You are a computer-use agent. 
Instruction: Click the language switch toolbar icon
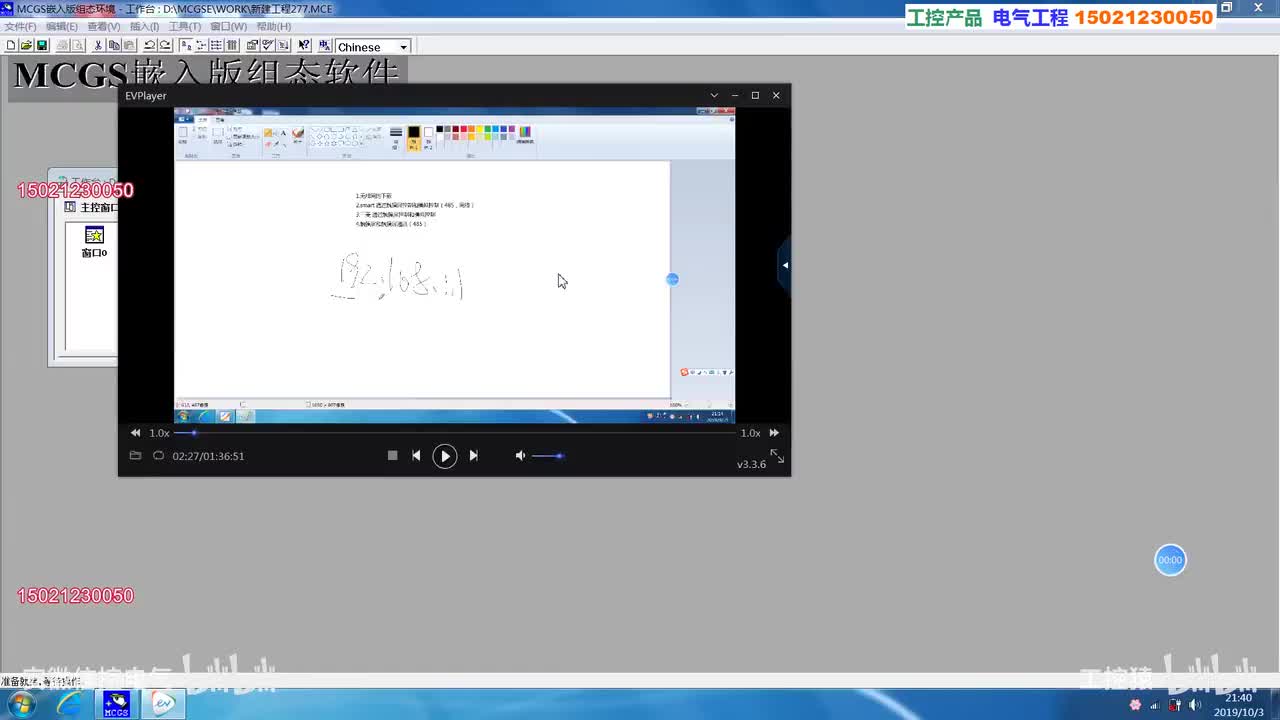tap(324, 46)
